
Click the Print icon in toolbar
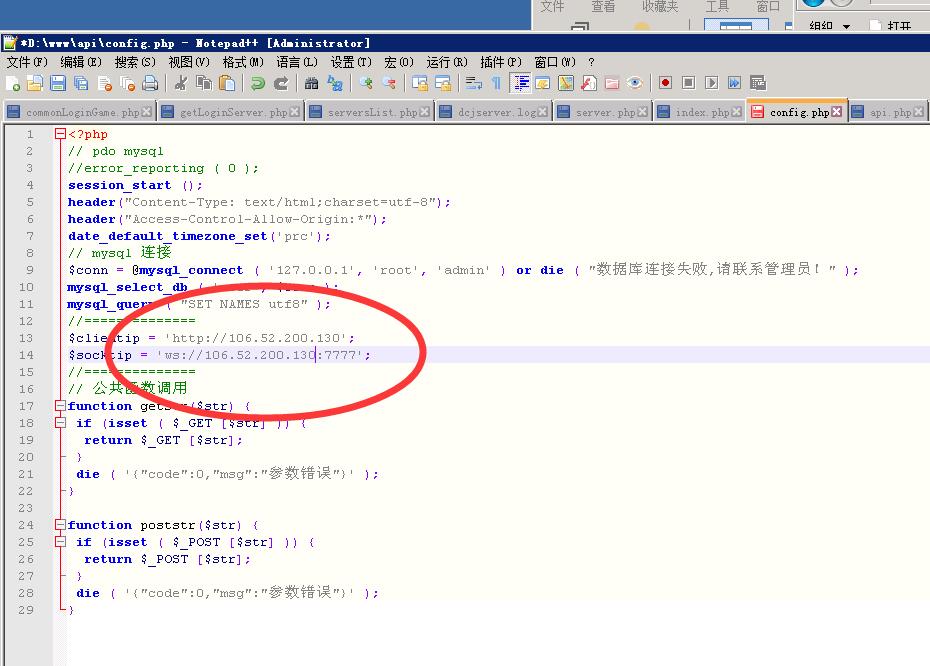click(x=149, y=84)
